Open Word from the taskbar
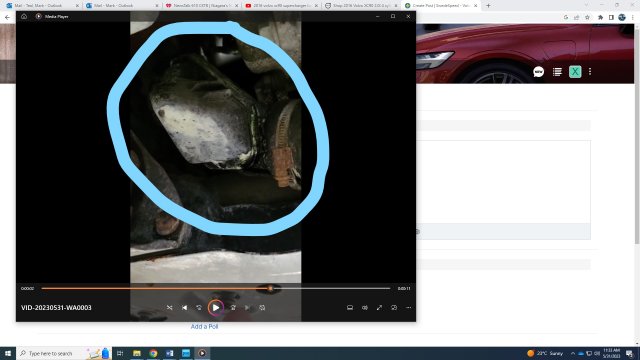This screenshot has height=360, width=640. click(x=169, y=353)
